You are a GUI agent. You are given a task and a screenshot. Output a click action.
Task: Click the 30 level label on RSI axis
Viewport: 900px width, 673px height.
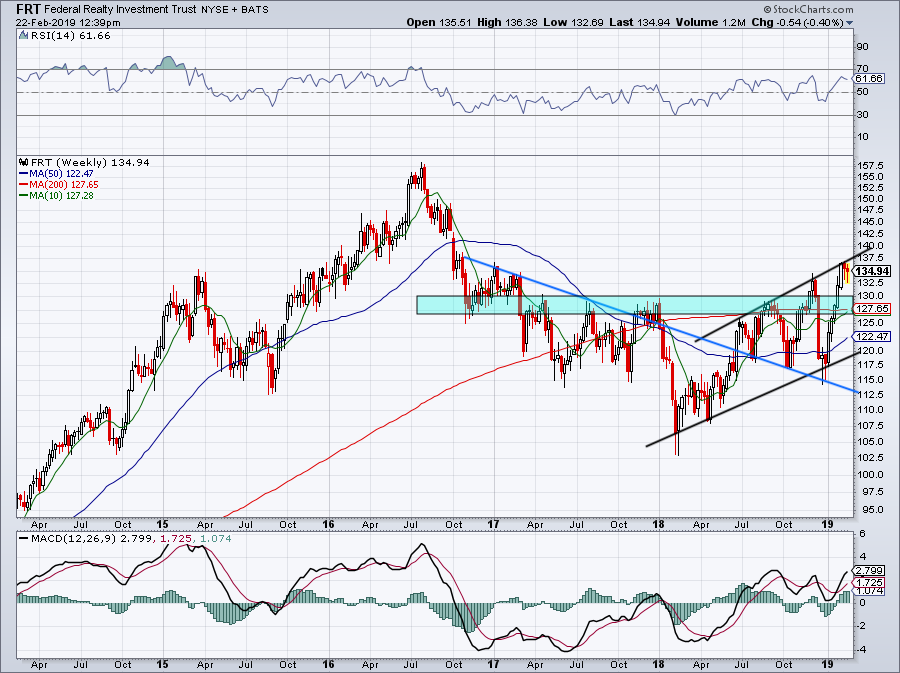click(x=863, y=115)
